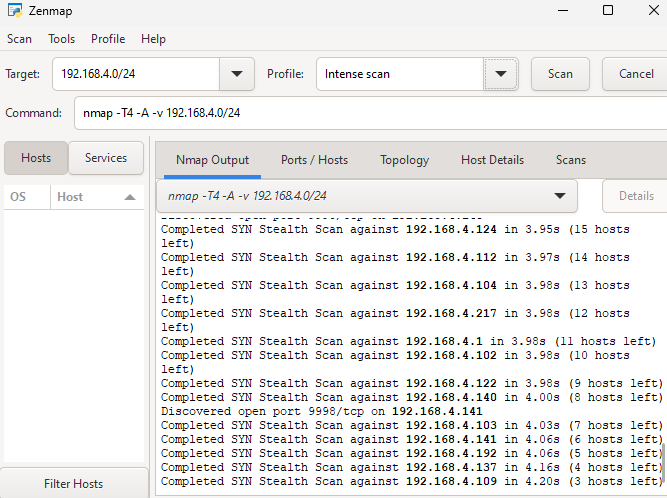Click the output line mentioning 192.168.4.112
The height and width of the screenshot is (498, 667).
click(x=395, y=265)
